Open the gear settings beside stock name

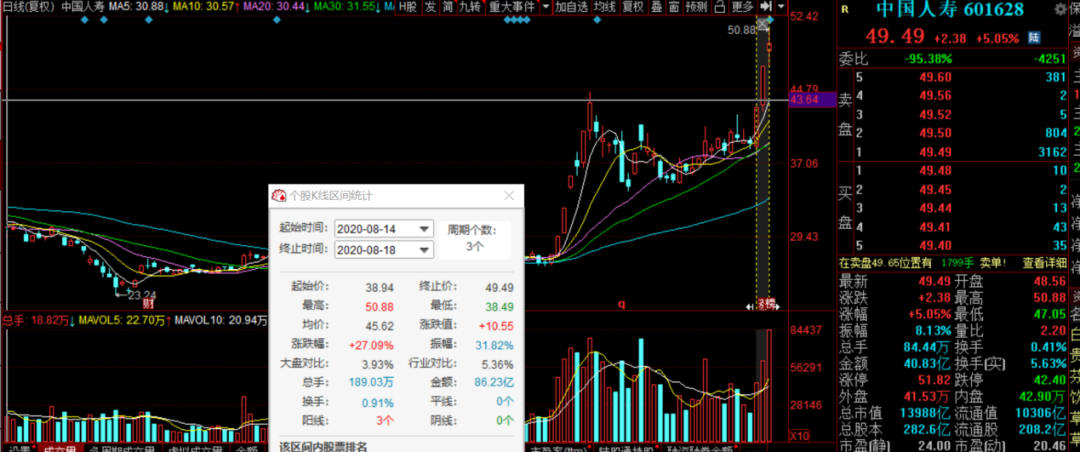click(x=1059, y=10)
